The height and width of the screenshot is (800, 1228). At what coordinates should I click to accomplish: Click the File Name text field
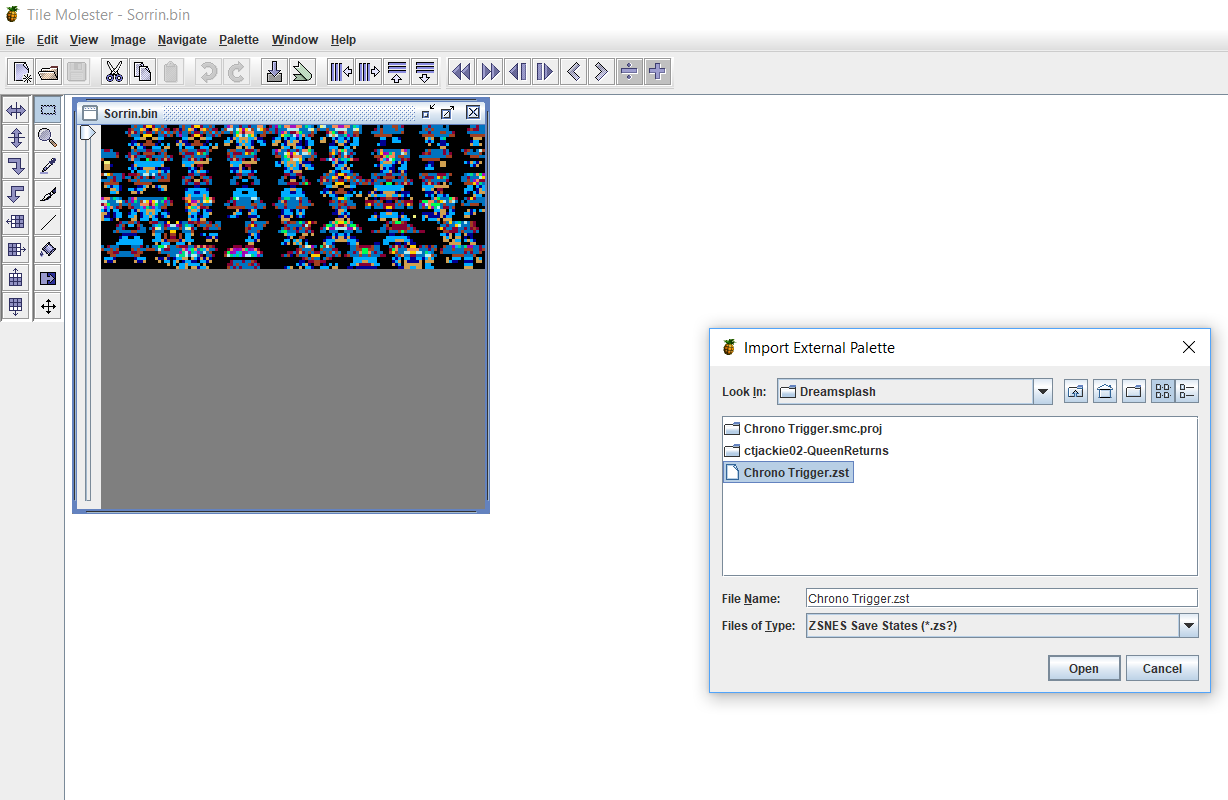[1000, 598]
